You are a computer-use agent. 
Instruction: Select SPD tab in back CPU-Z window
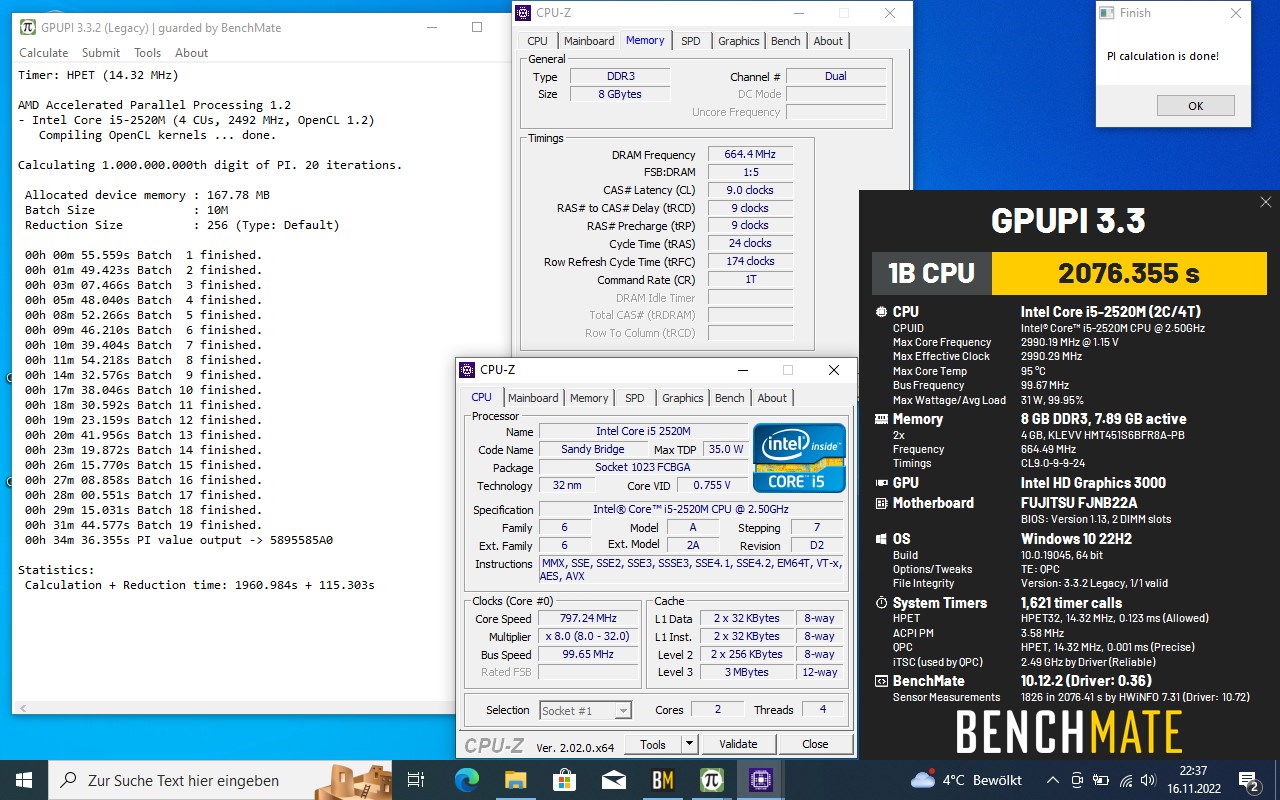coord(690,41)
